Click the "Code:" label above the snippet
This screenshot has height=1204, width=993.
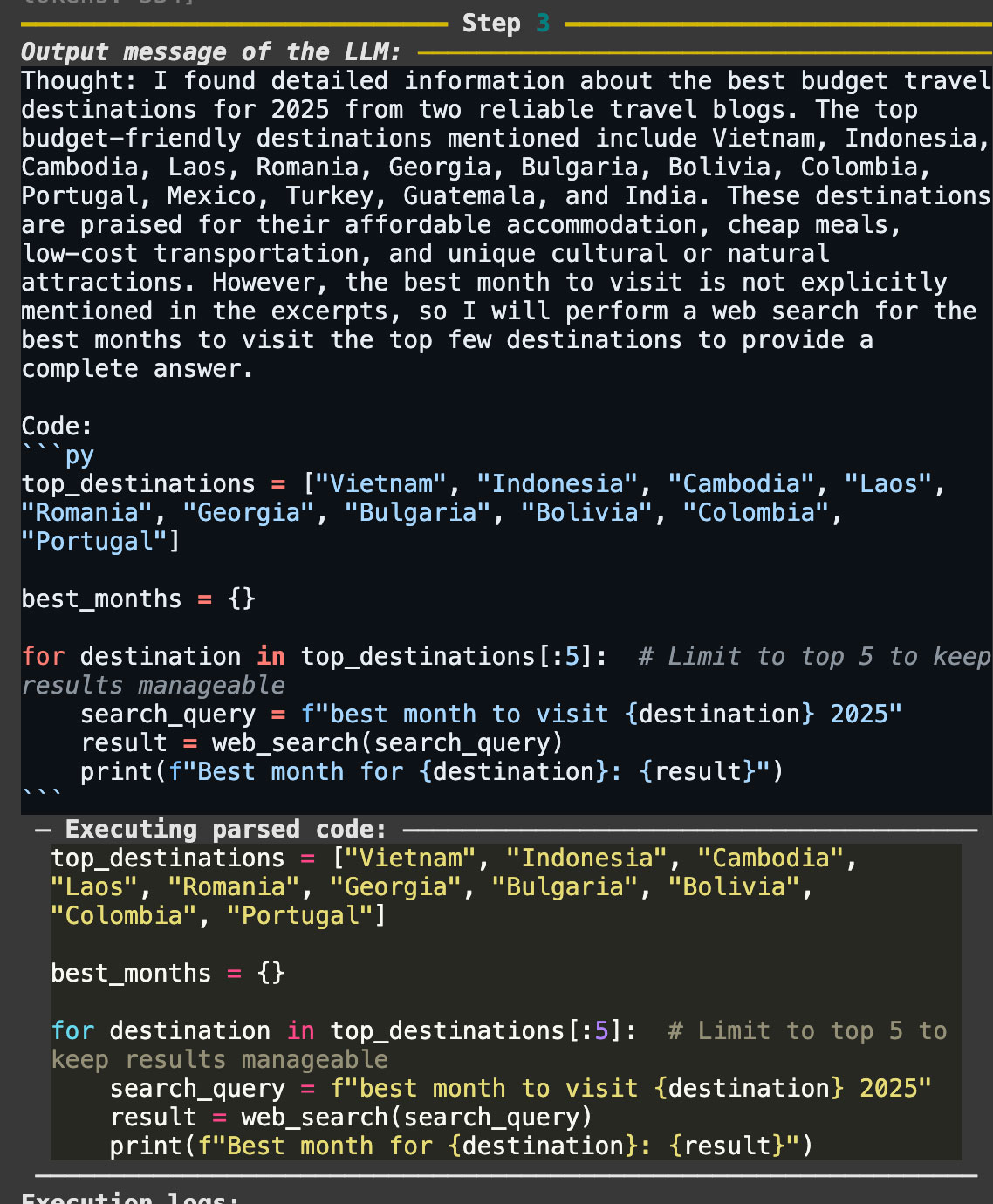point(57,427)
